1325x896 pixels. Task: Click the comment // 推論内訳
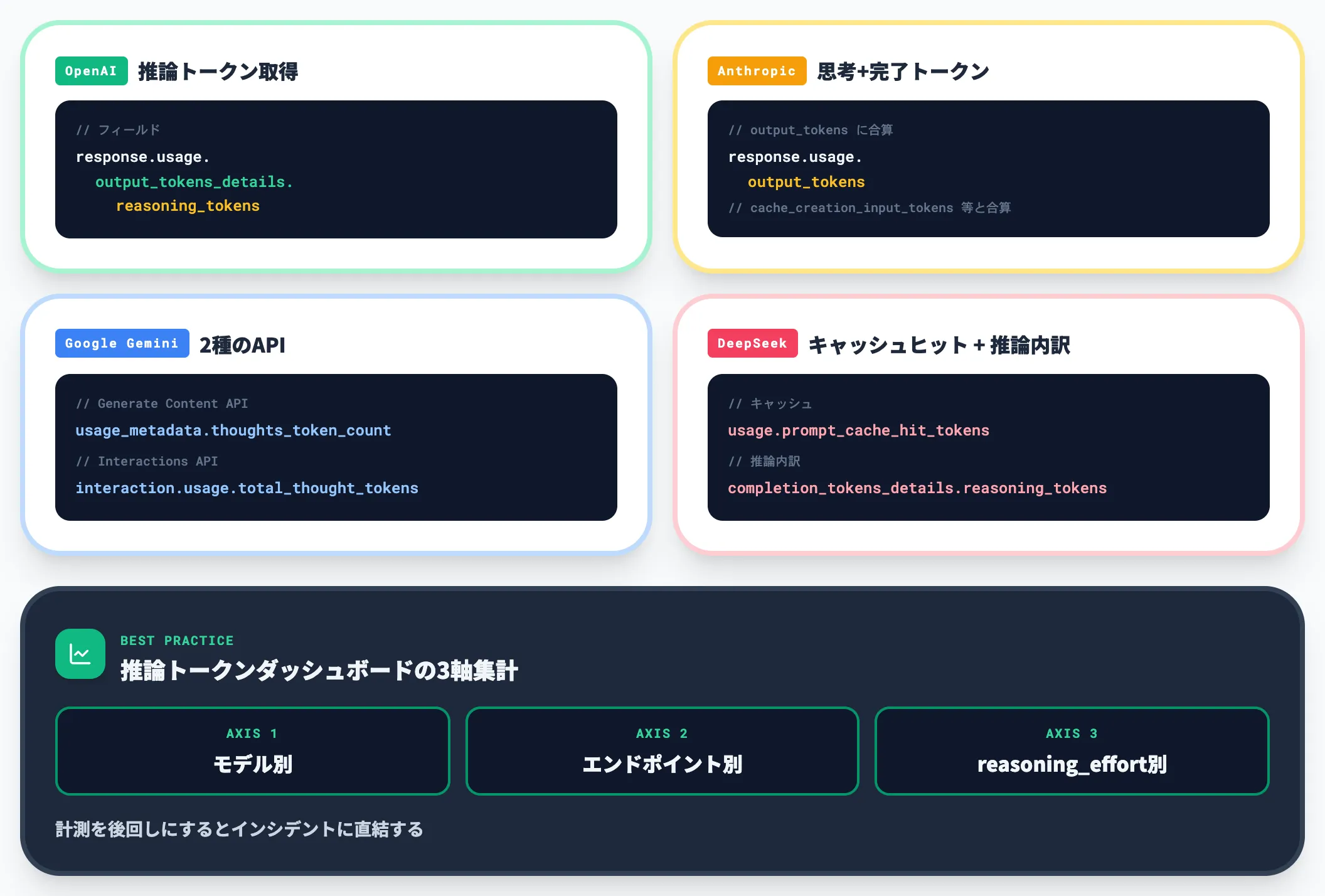[x=764, y=461]
